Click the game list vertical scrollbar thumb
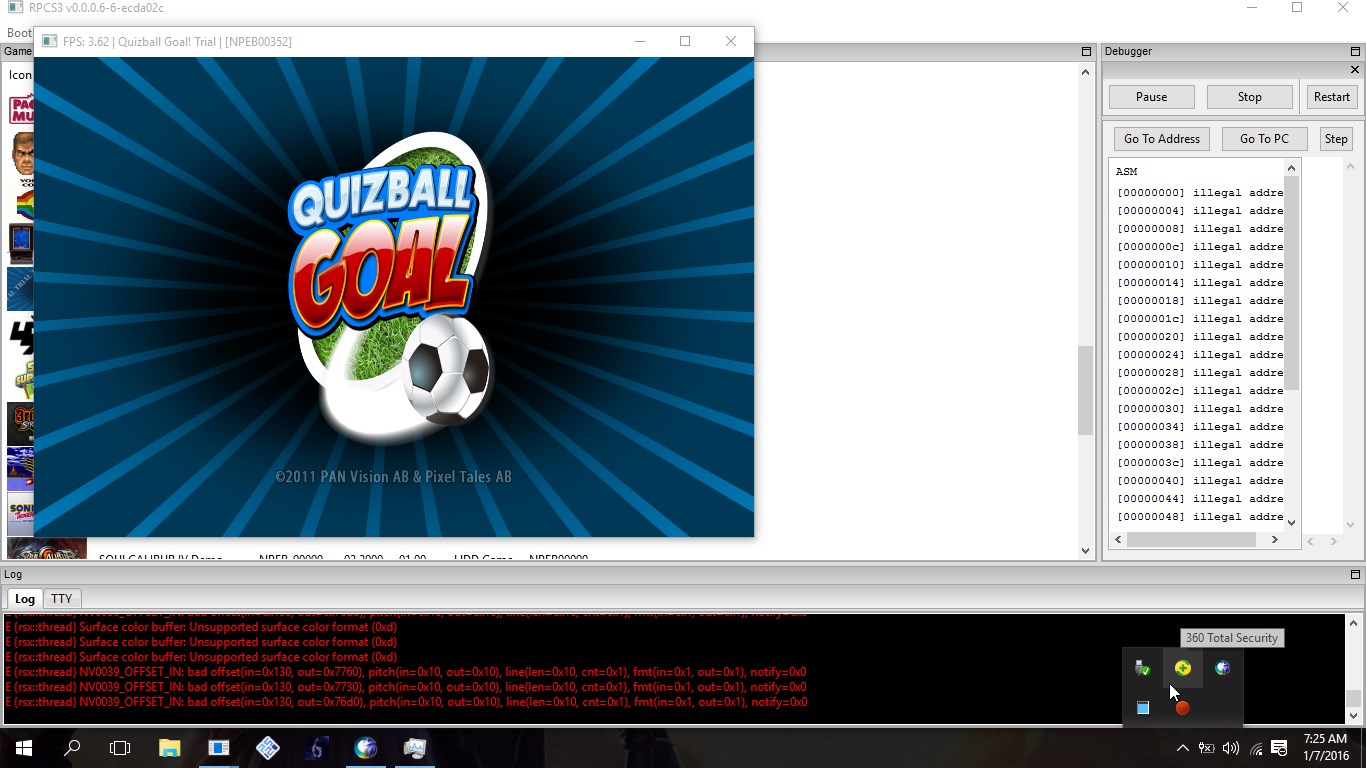Viewport: 1366px width, 768px height. pyautogui.click(x=1085, y=390)
